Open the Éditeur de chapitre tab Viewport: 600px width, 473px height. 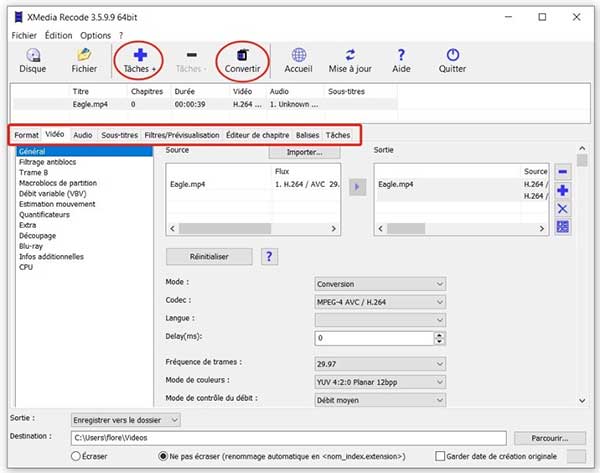[258, 135]
